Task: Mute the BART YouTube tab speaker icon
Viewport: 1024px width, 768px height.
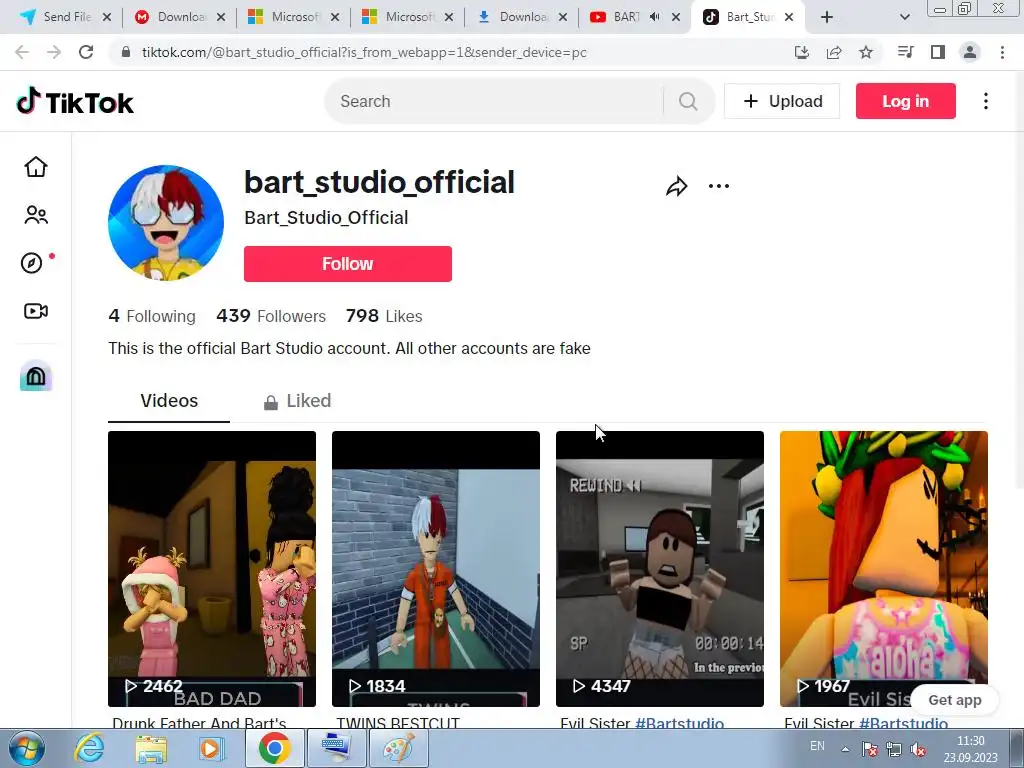Action: click(x=654, y=17)
